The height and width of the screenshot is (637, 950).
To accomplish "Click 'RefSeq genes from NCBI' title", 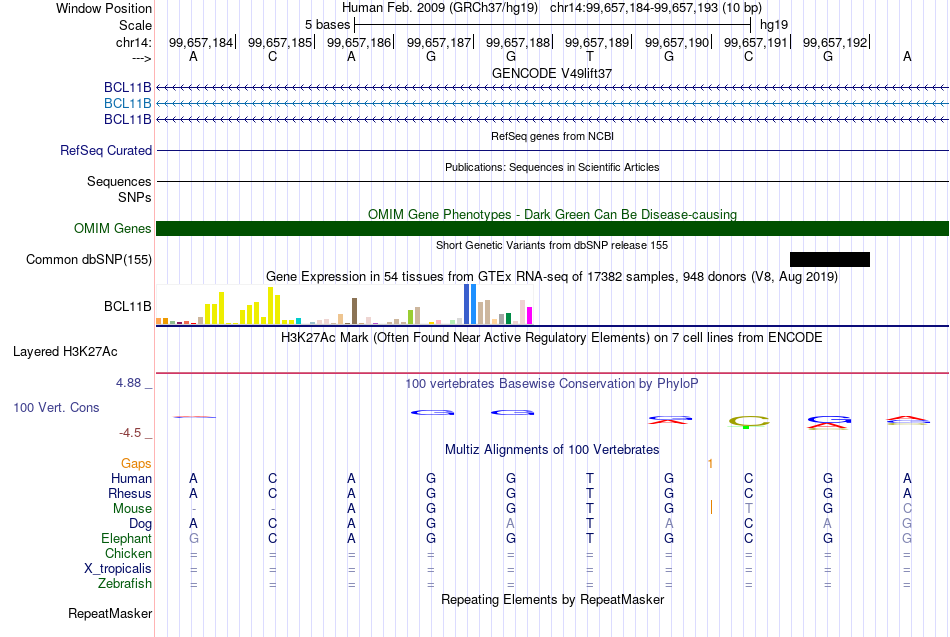I will [552, 136].
